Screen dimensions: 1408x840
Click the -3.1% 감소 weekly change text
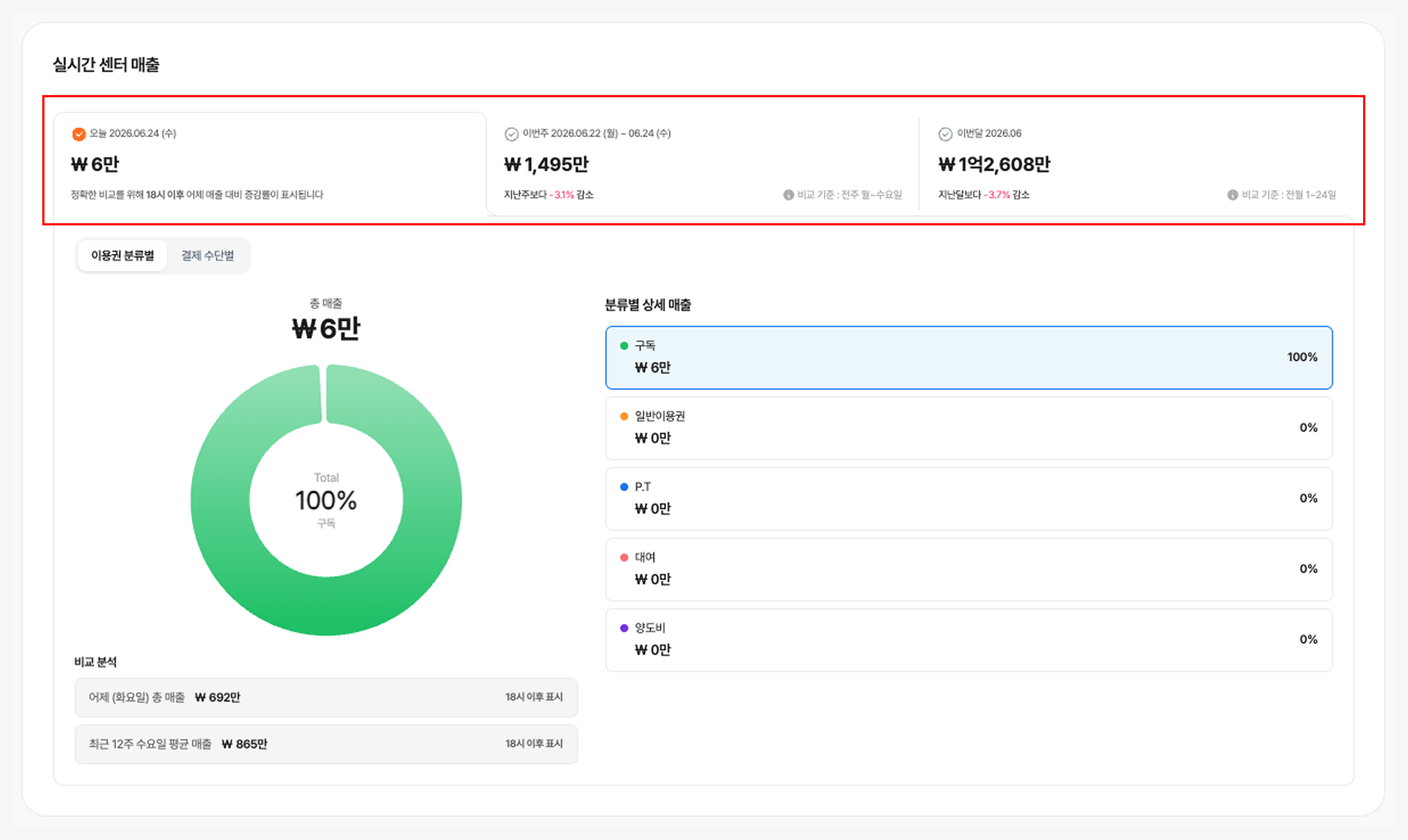[x=571, y=195]
